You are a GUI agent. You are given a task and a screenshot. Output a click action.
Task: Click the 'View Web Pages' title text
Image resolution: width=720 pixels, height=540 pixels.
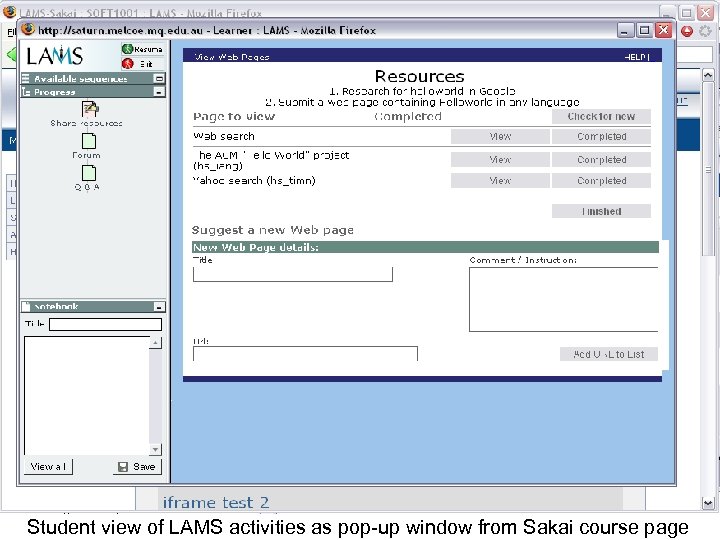click(x=231, y=57)
